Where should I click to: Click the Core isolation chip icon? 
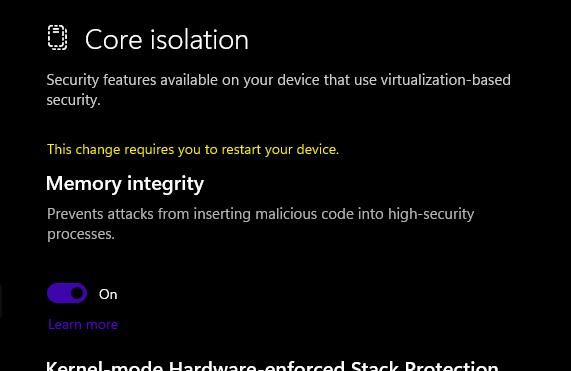pyautogui.click(x=58, y=38)
